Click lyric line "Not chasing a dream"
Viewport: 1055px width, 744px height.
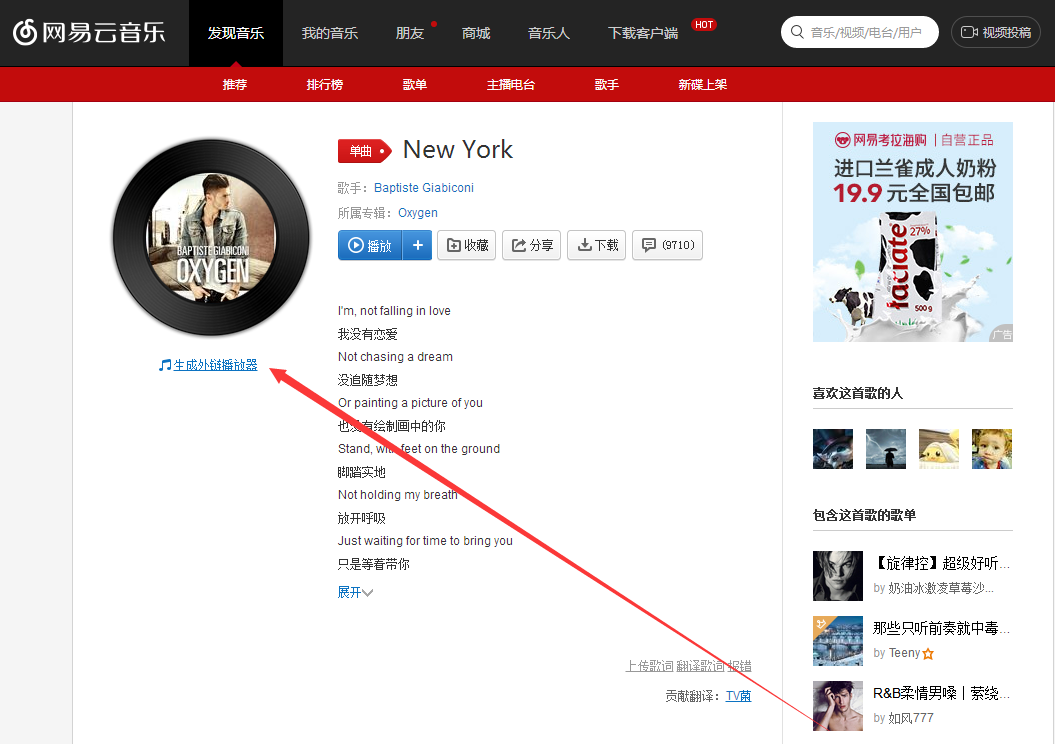pos(395,357)
